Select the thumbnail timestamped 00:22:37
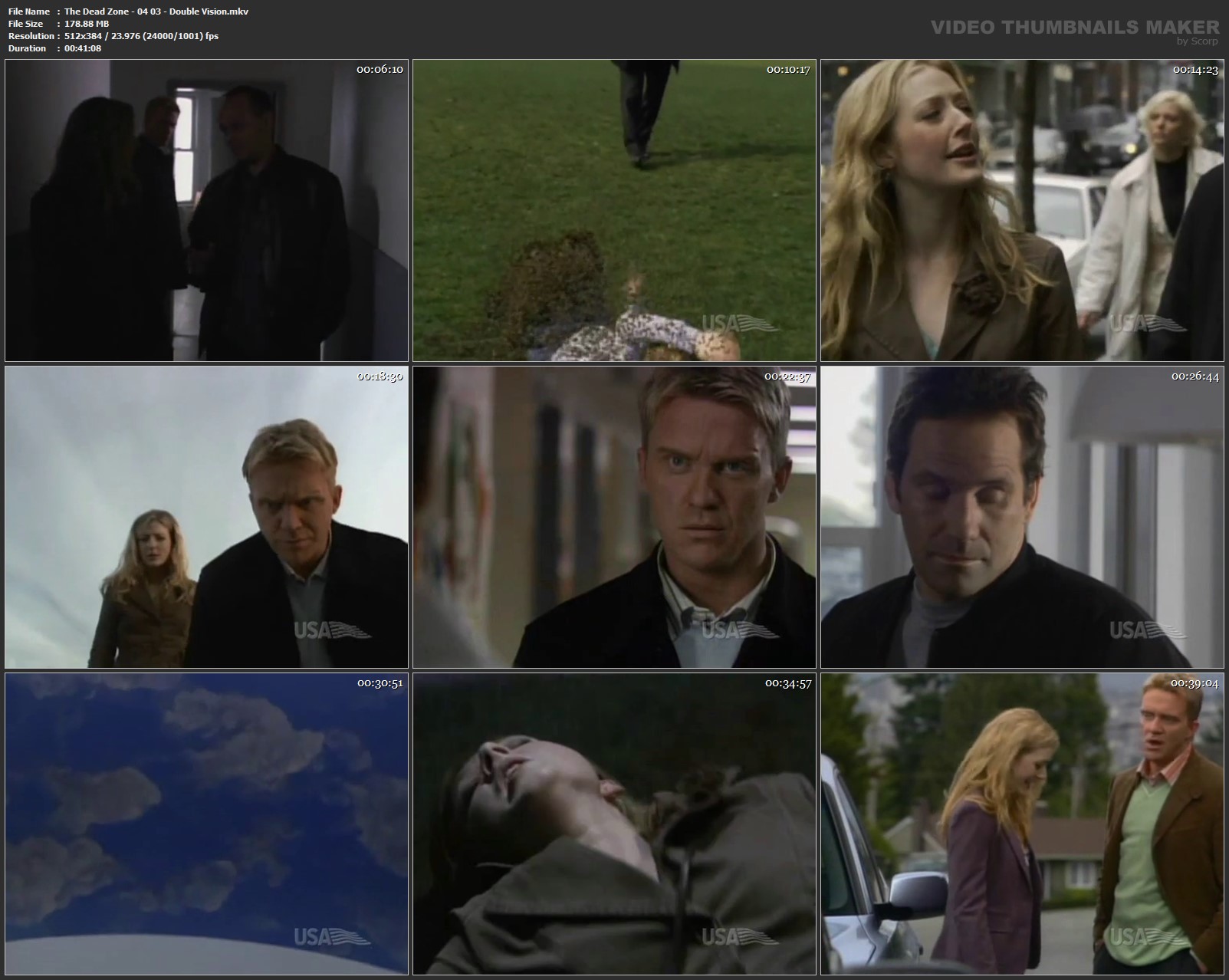This screenshot has height=980, width=1229. coord(614,517)
